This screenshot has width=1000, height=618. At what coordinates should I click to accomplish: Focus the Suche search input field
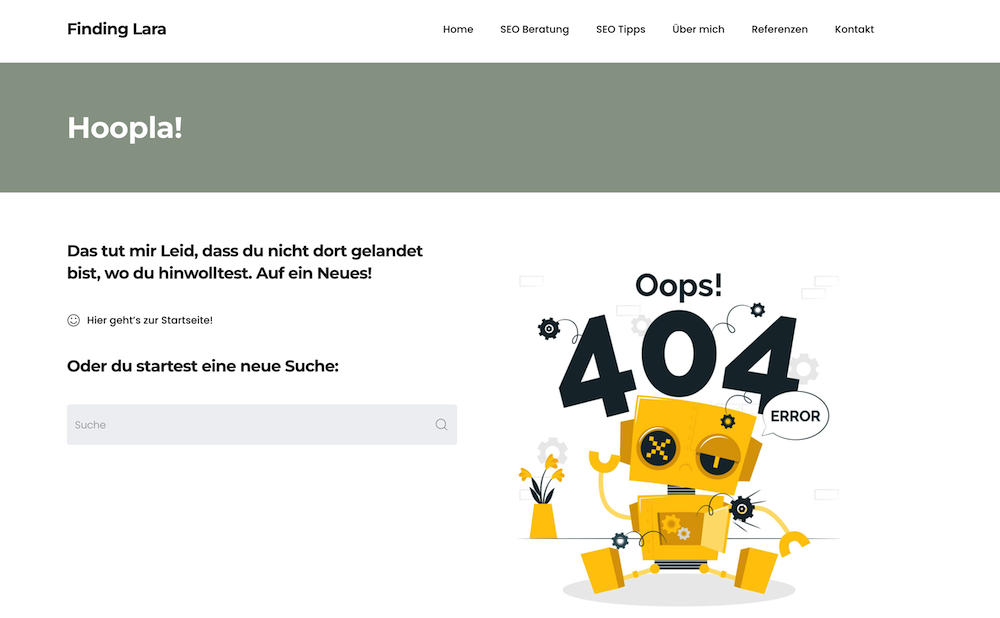250,425
